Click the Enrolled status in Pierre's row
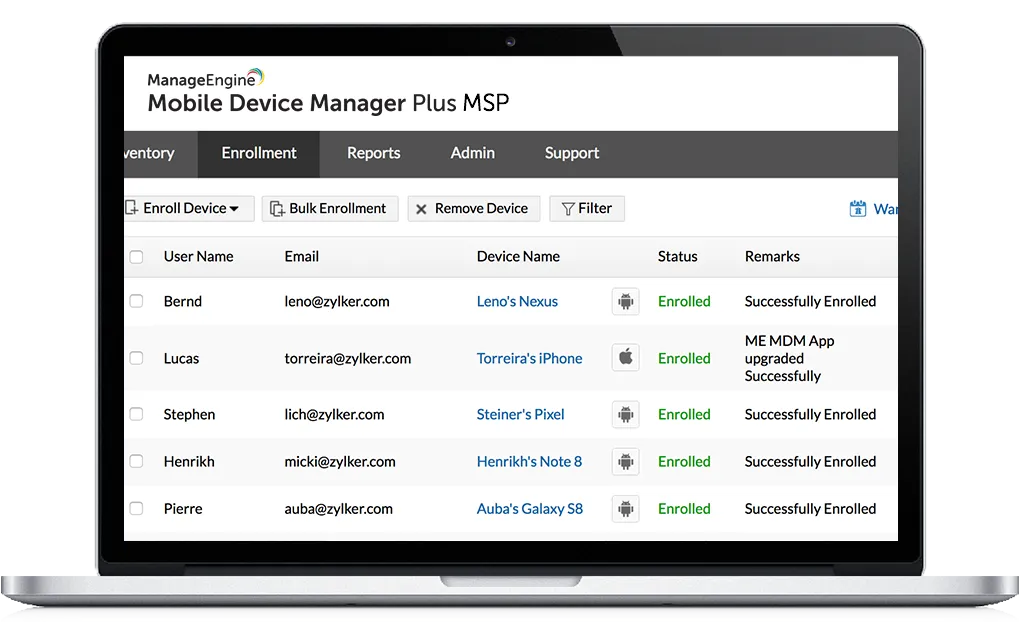The width and height of the screenshot is (1019, 643). tap(684, 509)
